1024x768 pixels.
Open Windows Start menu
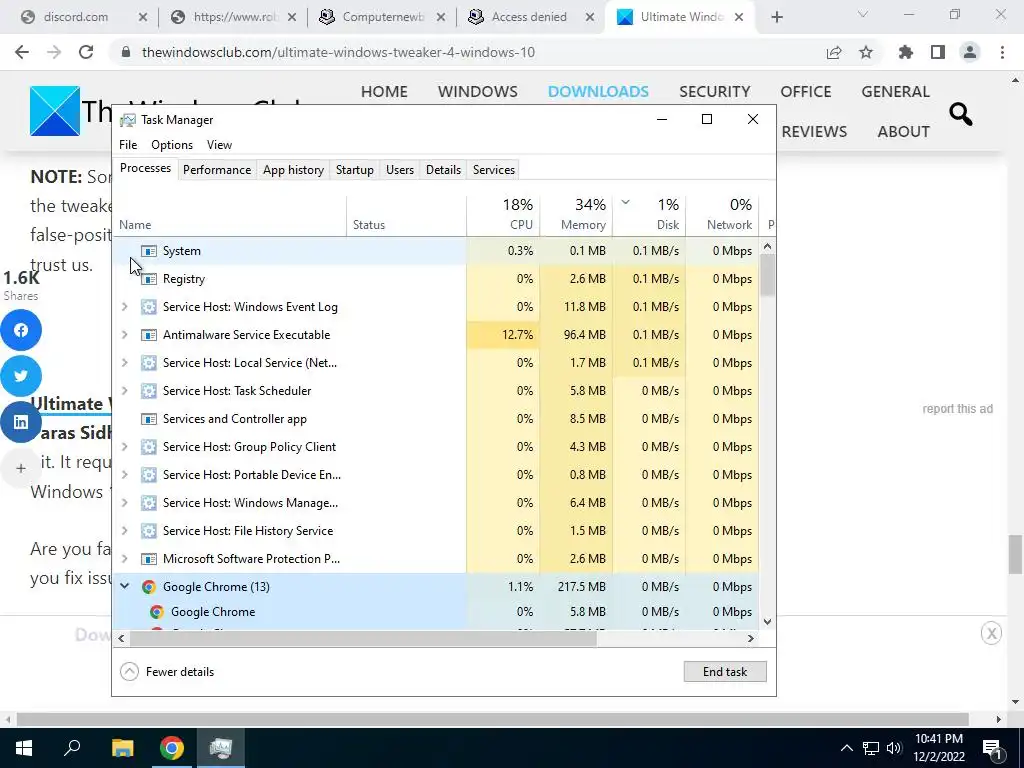tap(24, 748)
